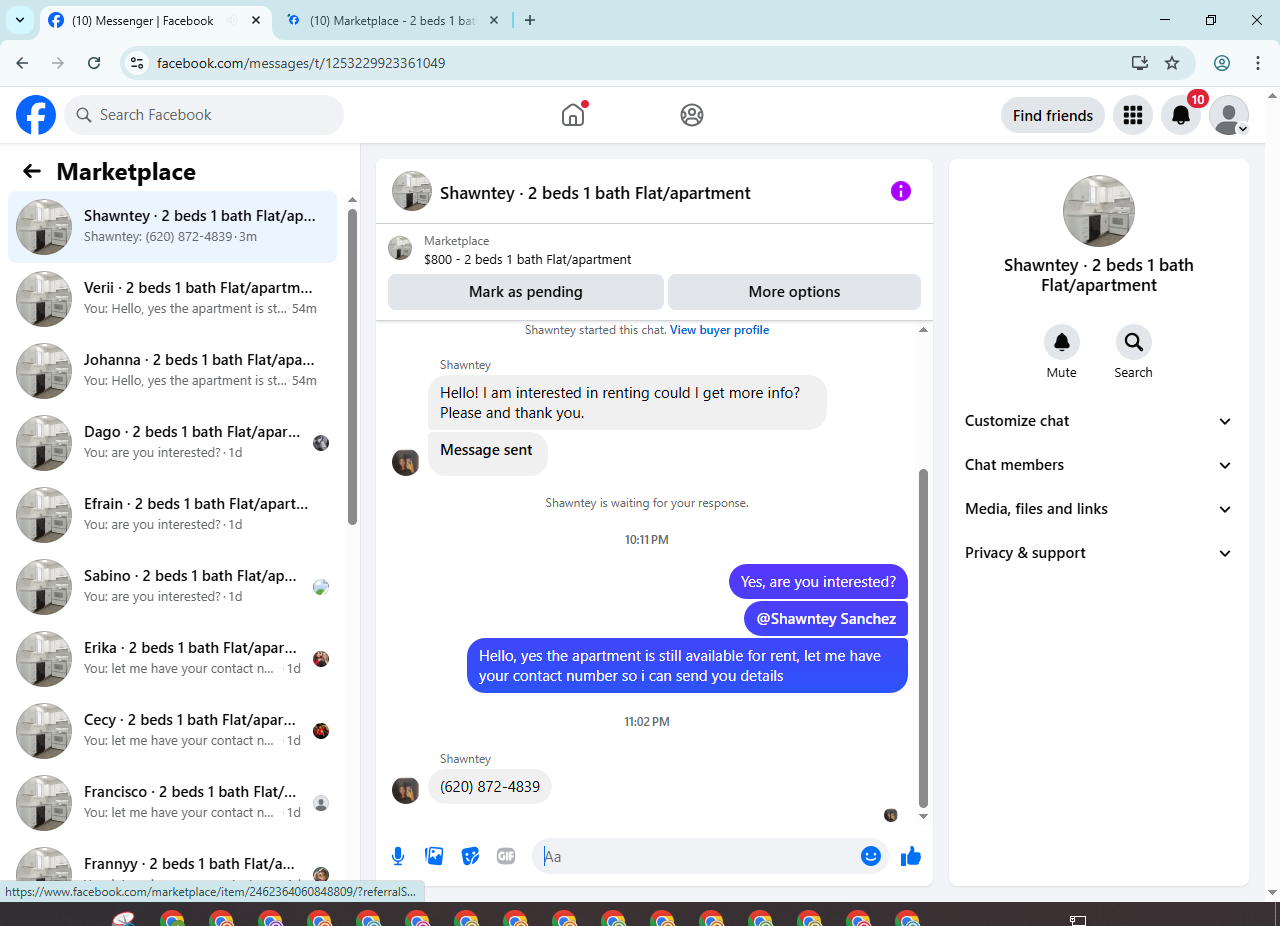Click Shawntey's avatar beside the phone number message
This screenshot has height=926, width=1280.
[406, 790]
